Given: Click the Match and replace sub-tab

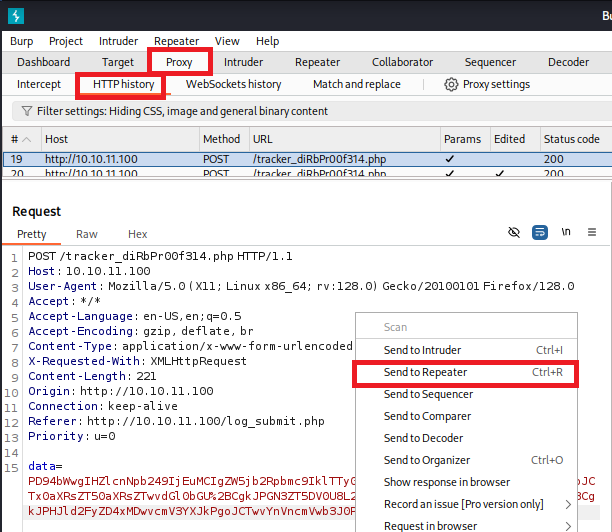Looking at the screenshot, I should tap(356, 84).
